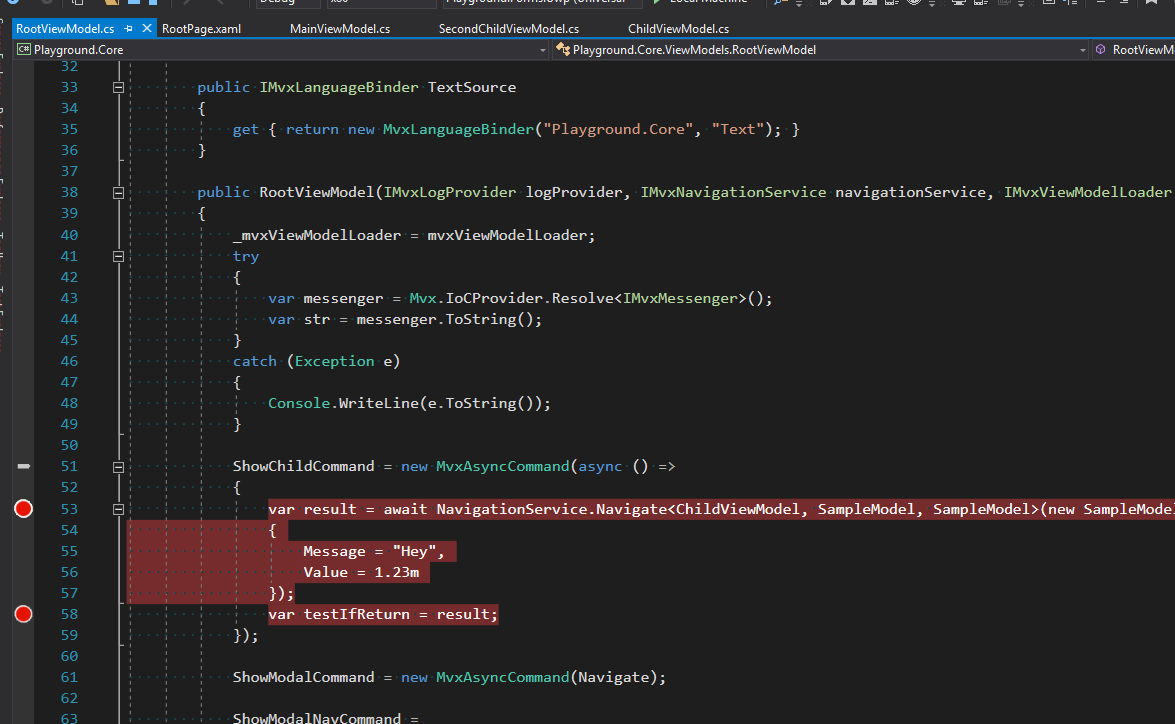Click the async keyword on line 51

[600, 465]
